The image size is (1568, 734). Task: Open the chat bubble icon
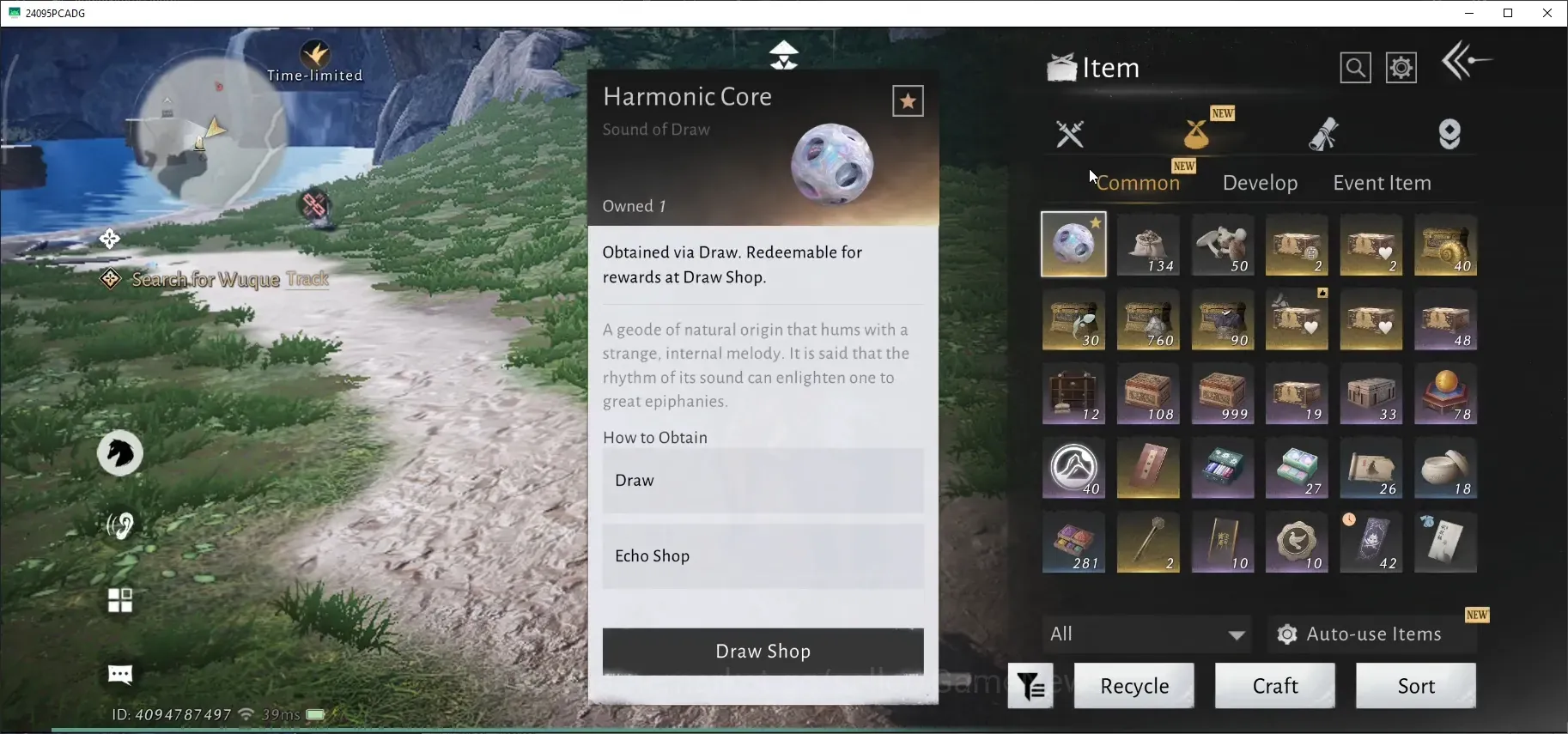pyautogui.click(x=120, y=675)
